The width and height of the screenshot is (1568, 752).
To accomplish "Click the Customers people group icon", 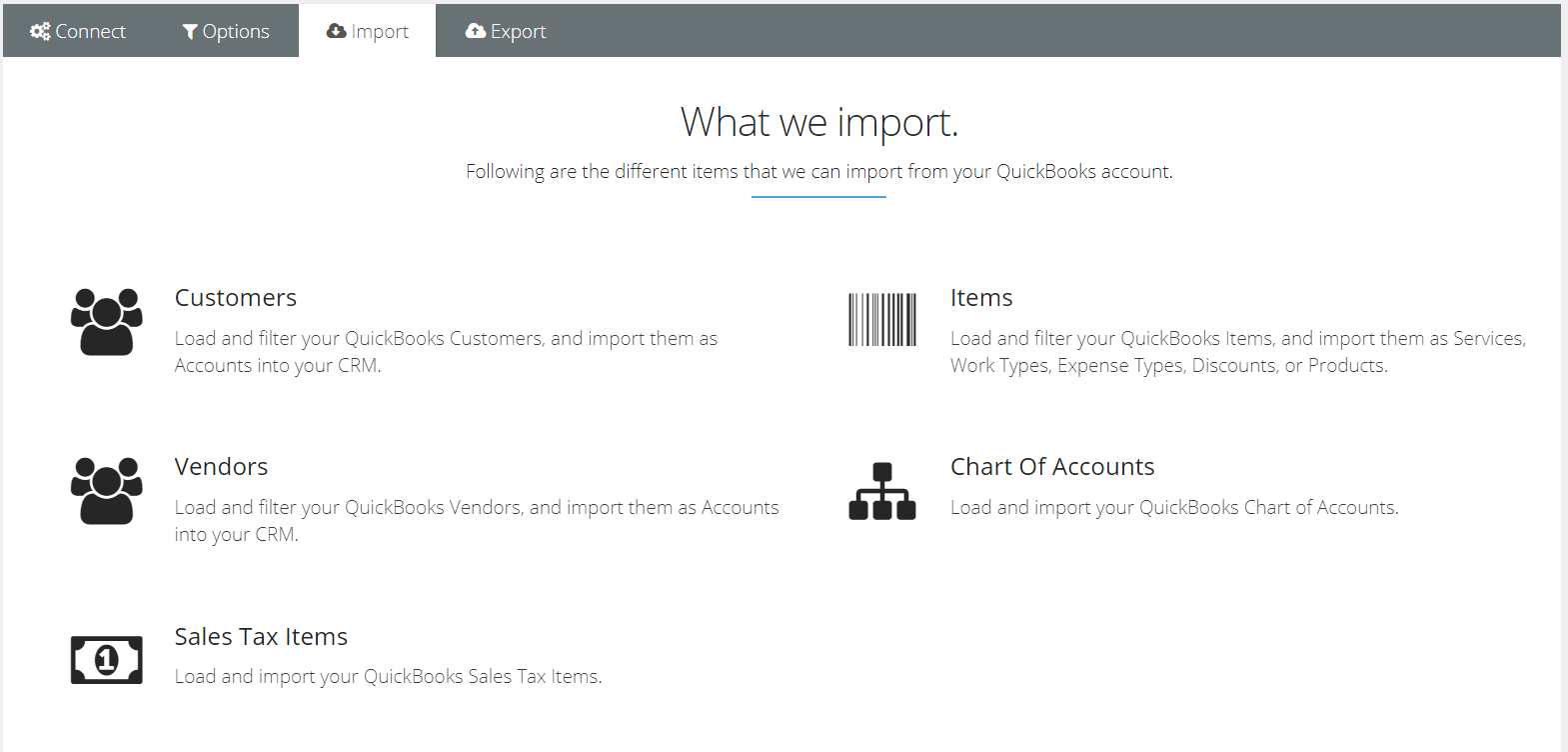I will click(106, 321).
